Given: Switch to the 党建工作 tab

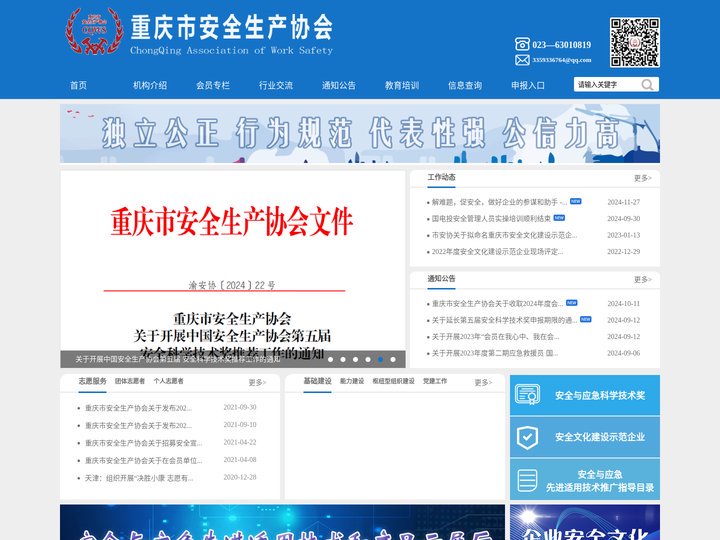Looking at the screenshot, I should click(435, 381).
